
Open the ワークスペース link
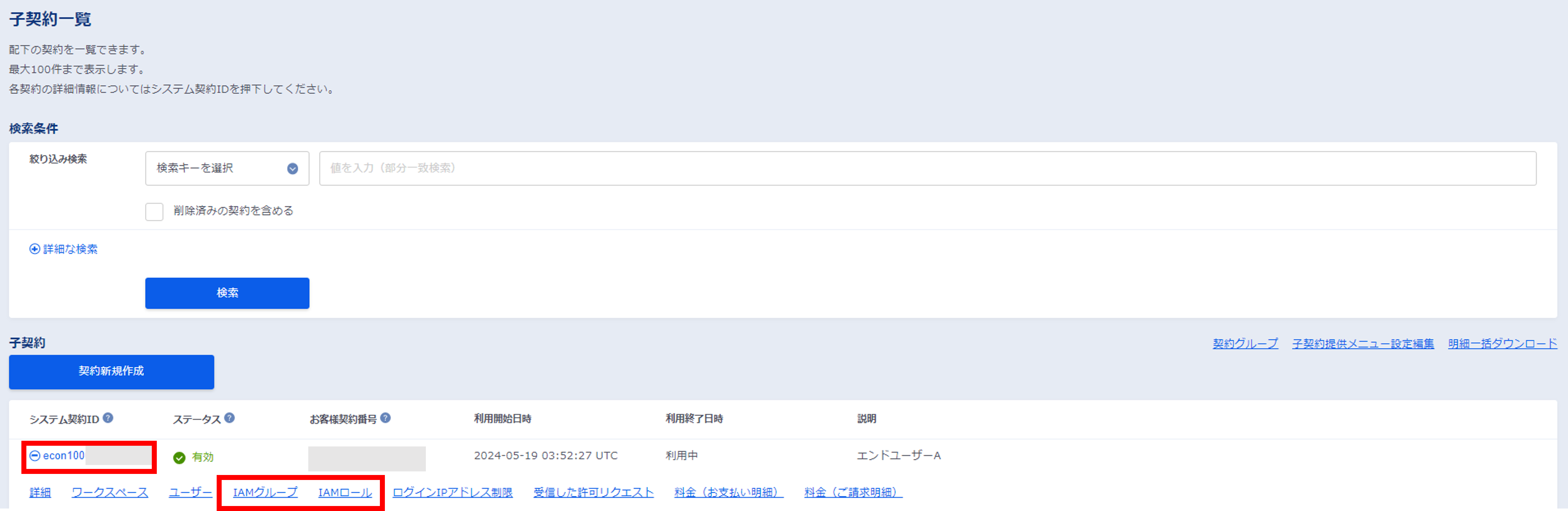coord(110,492)
